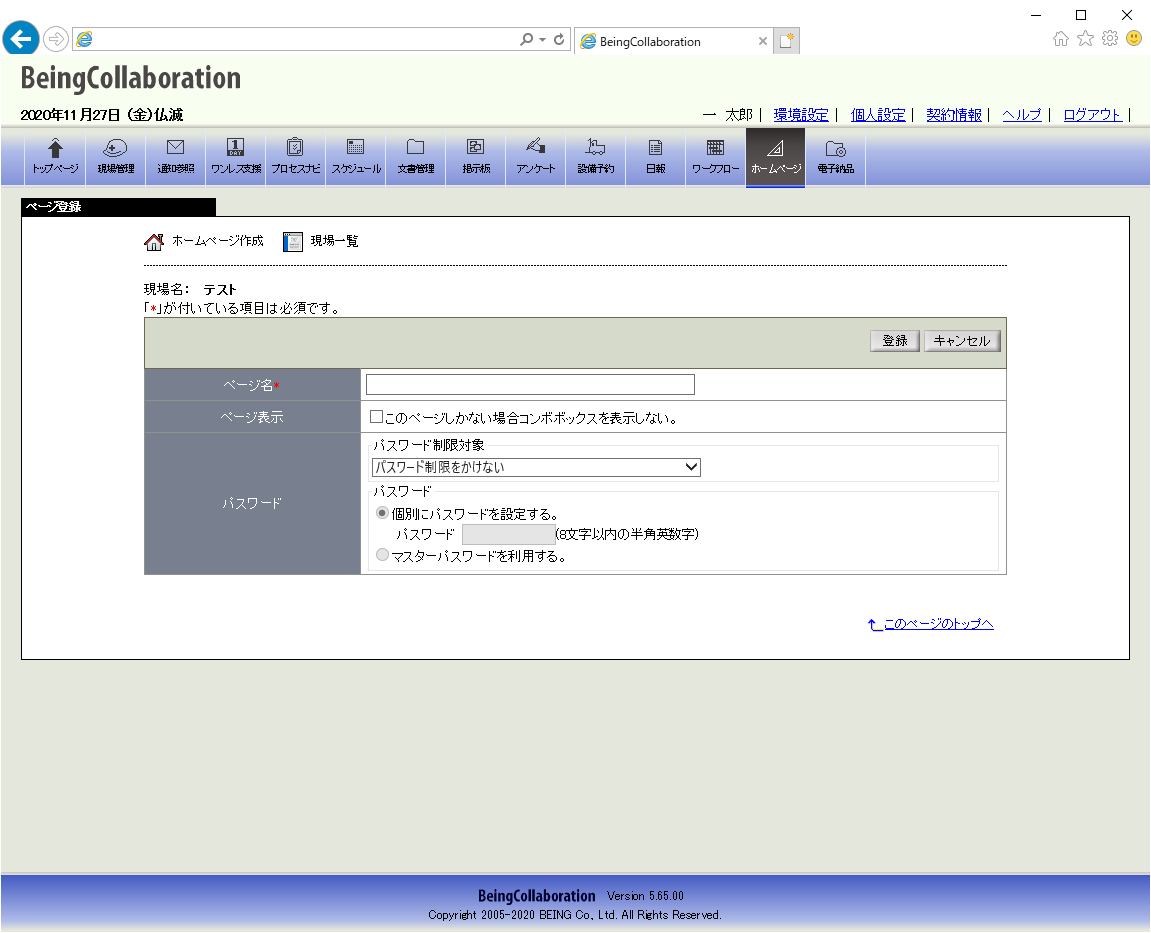Screen dimensions: 1151x933
Task: Check the コンボボックスを表示しない checkbox
Action: [377, 417]
